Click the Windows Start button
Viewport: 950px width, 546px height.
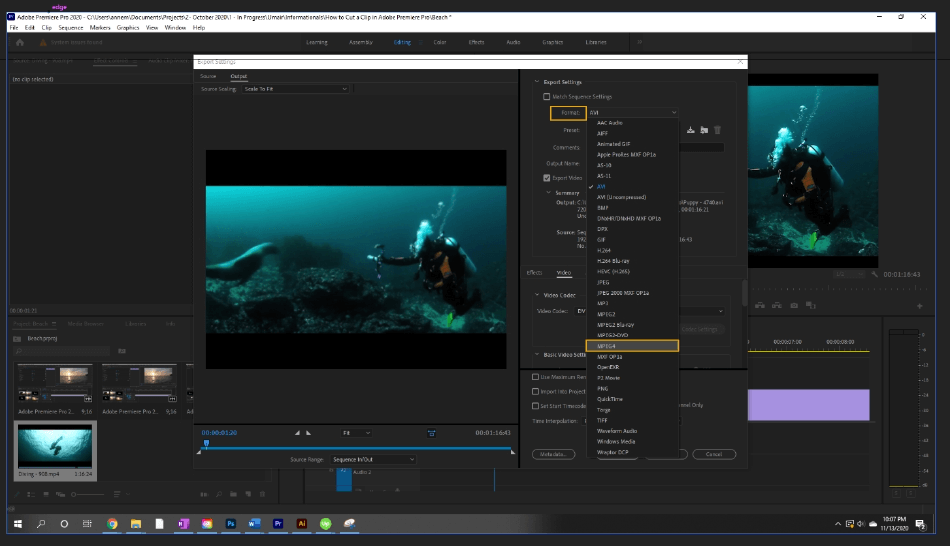tap(18, 524)
